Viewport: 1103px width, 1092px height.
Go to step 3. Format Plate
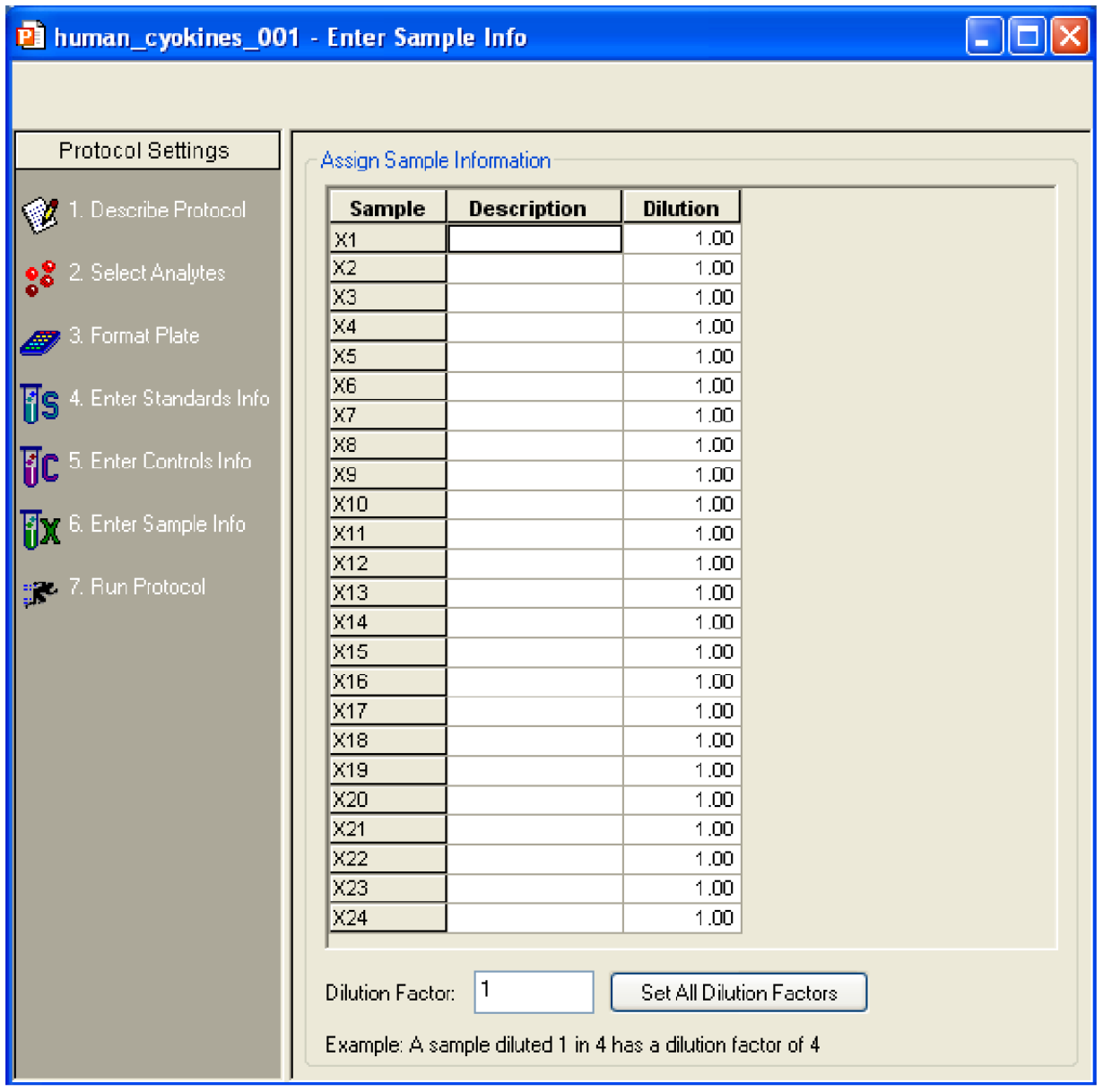coord(135,335)
